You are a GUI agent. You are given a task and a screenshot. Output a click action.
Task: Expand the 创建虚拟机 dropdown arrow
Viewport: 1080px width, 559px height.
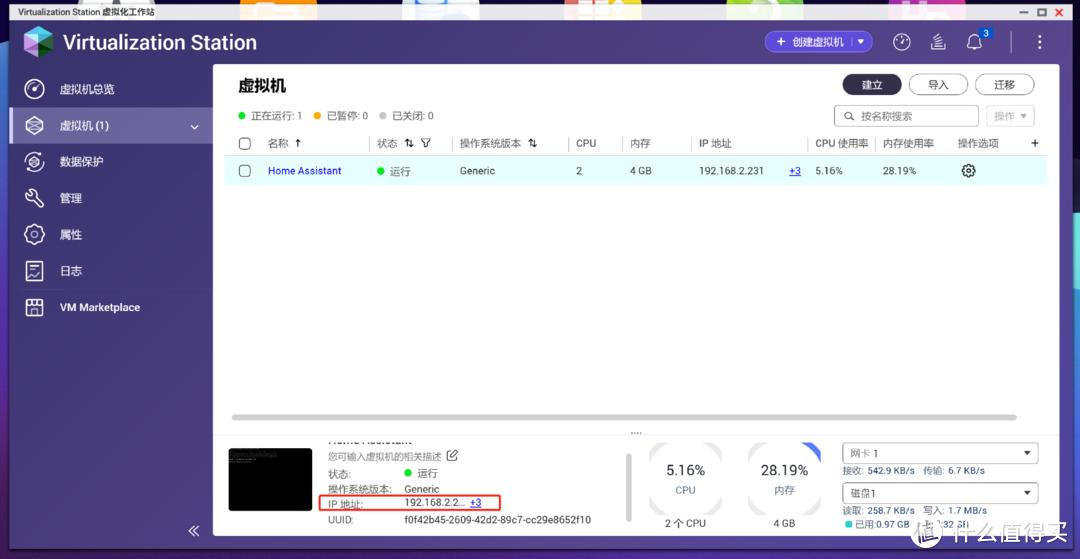coord(859,42)
